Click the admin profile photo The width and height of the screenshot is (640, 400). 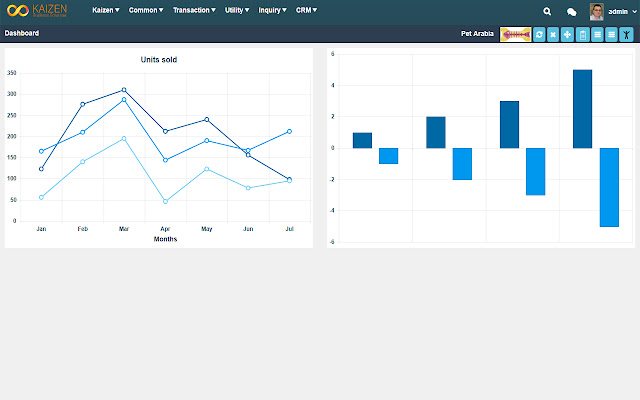pyautogui.click(x=596, y=12)
